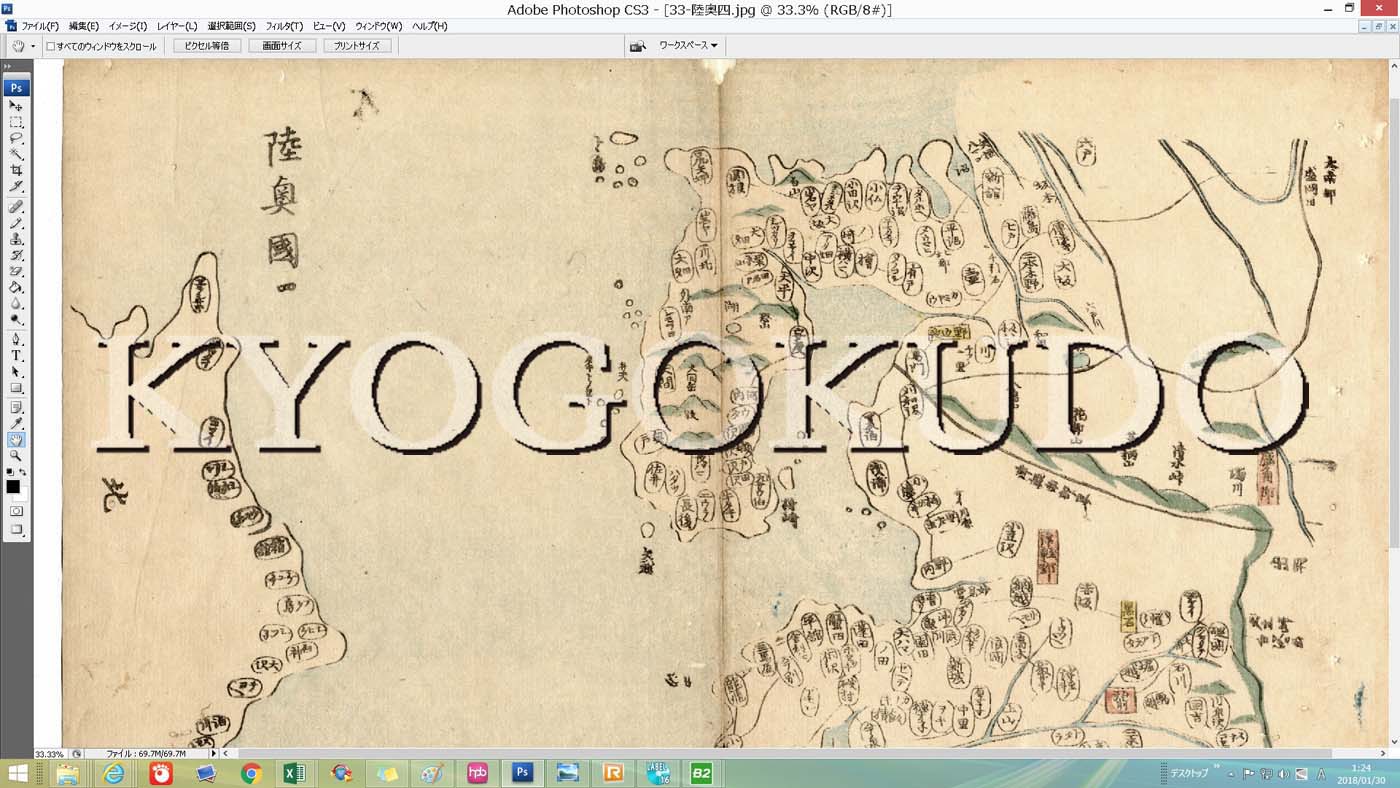Open the フィルタ(T) menu
The height and width of the screenshot is (788, 1400).
pyautogui.click(x=284, y=26)
